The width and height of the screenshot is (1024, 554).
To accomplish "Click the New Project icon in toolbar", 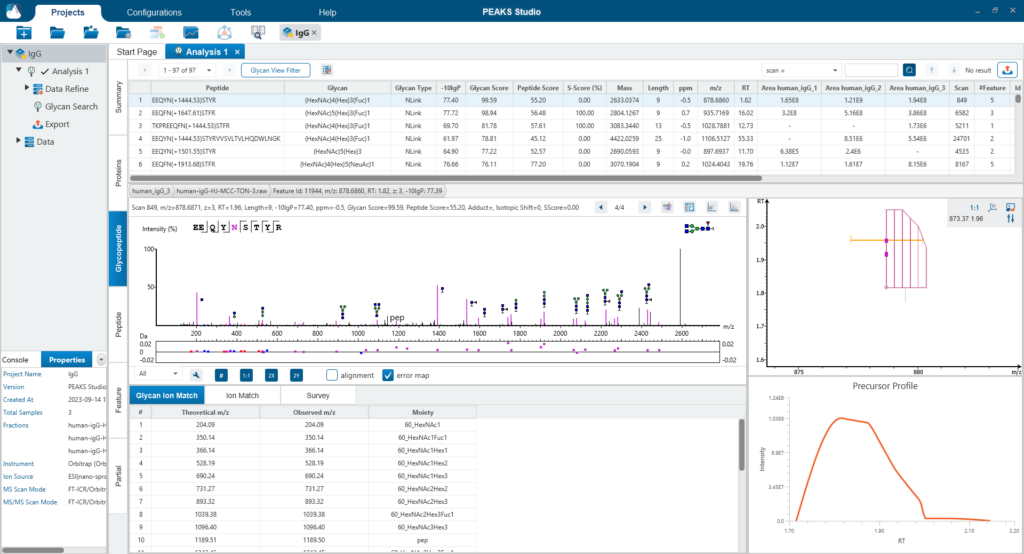I will (x=24, y=33).
